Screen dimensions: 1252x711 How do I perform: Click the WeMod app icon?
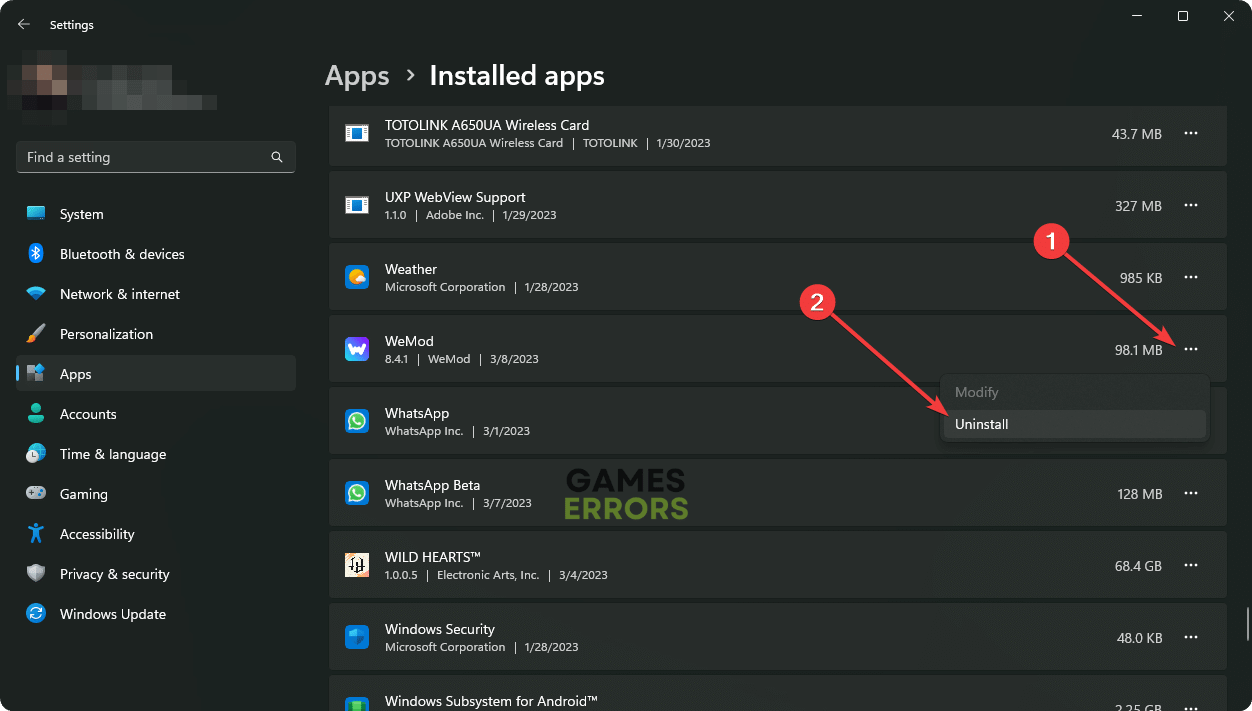357,349
